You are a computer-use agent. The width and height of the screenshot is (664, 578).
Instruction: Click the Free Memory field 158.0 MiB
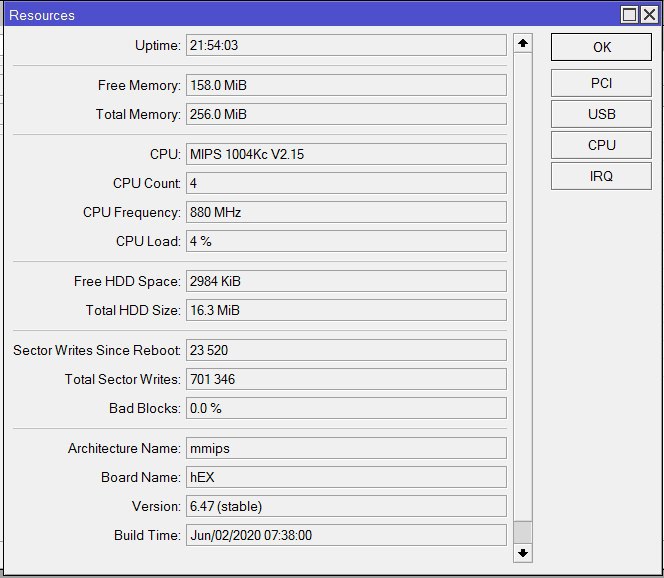click(x=346, y=85)
